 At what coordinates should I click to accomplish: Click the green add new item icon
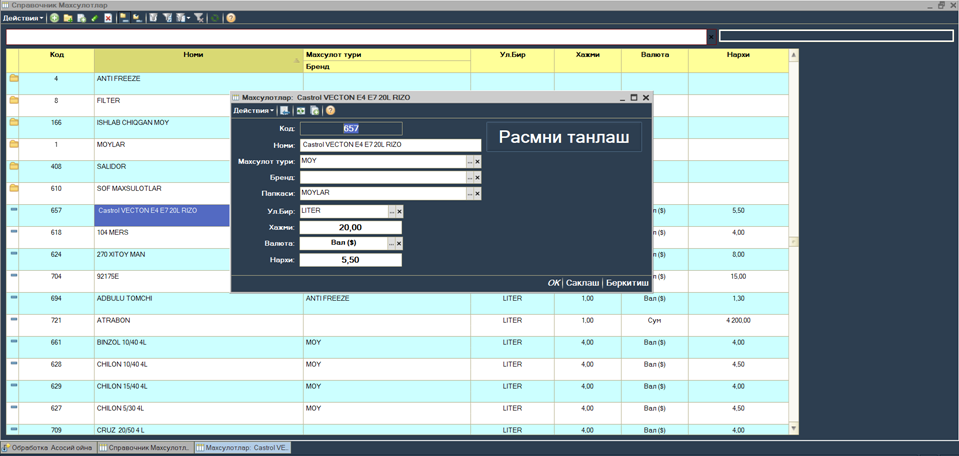coord(54,18)
